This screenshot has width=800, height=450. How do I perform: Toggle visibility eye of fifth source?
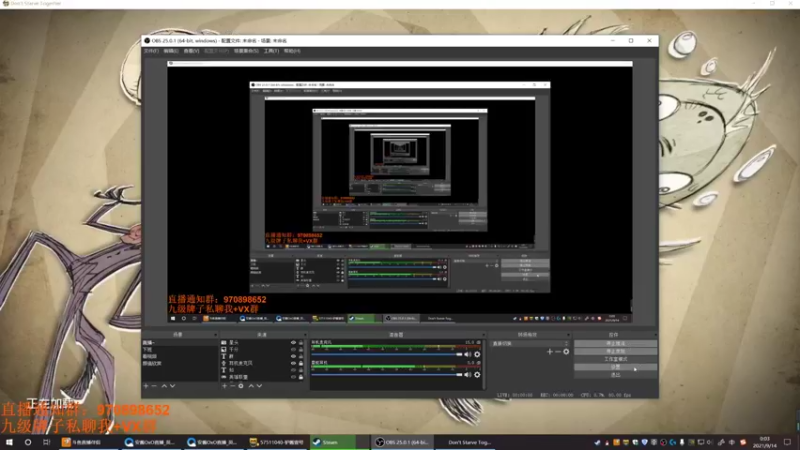293,370
